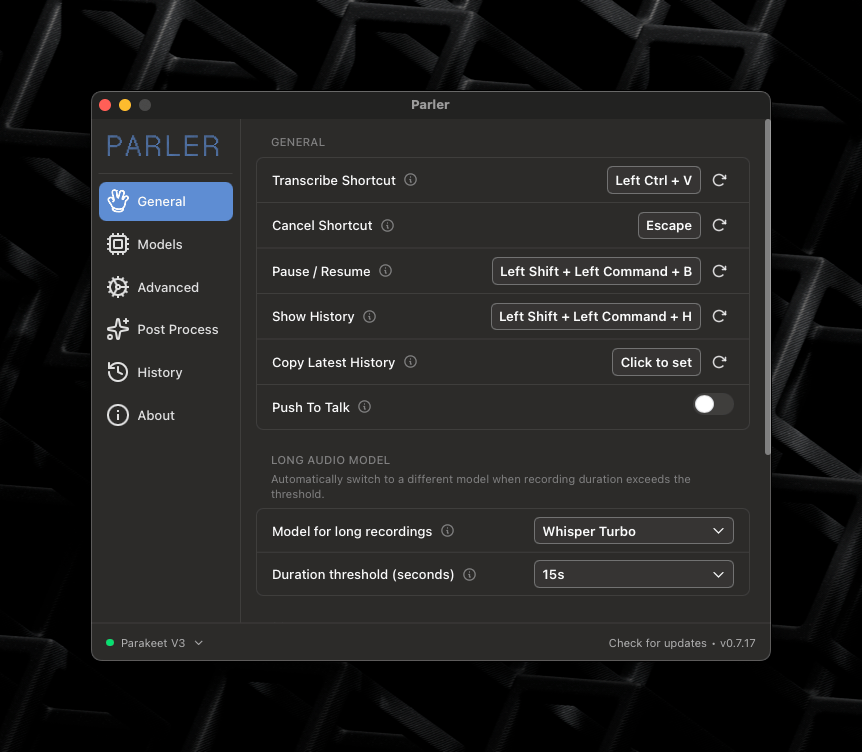Show info for Show History
This screenshot has height=752, width=862.
click(369, 317)
